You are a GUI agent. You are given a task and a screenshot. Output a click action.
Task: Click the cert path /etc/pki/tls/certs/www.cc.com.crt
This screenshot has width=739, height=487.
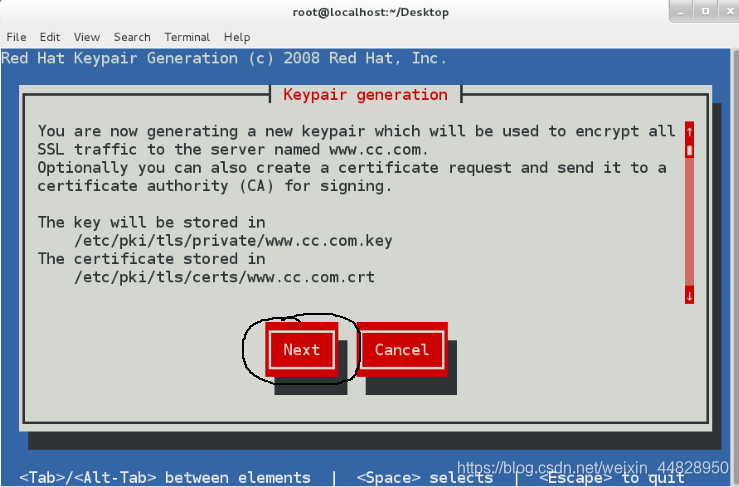coord(224,277)
